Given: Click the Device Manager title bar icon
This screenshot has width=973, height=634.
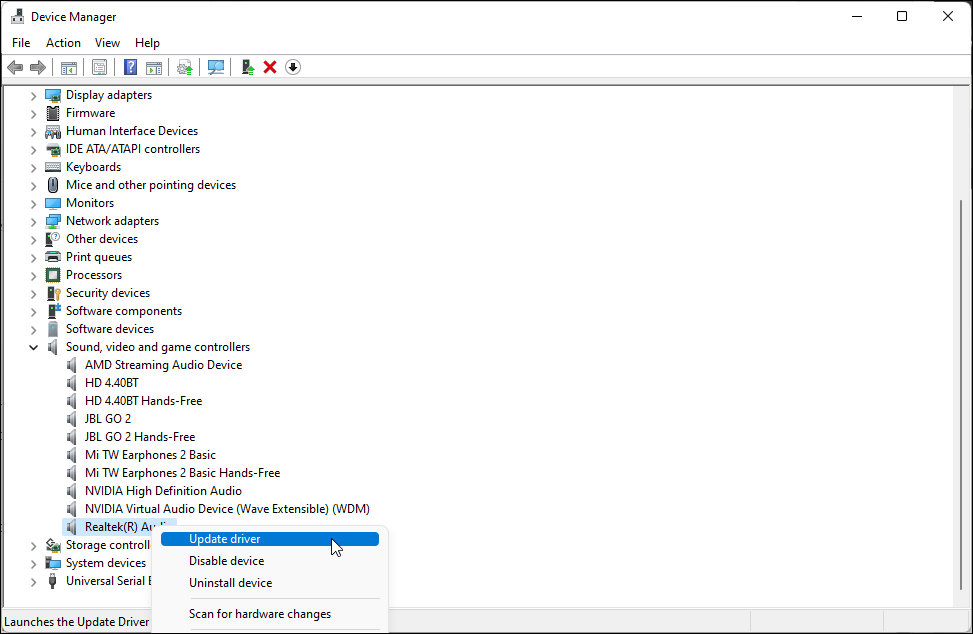Looking at the screenshot, I should (17, 17).
